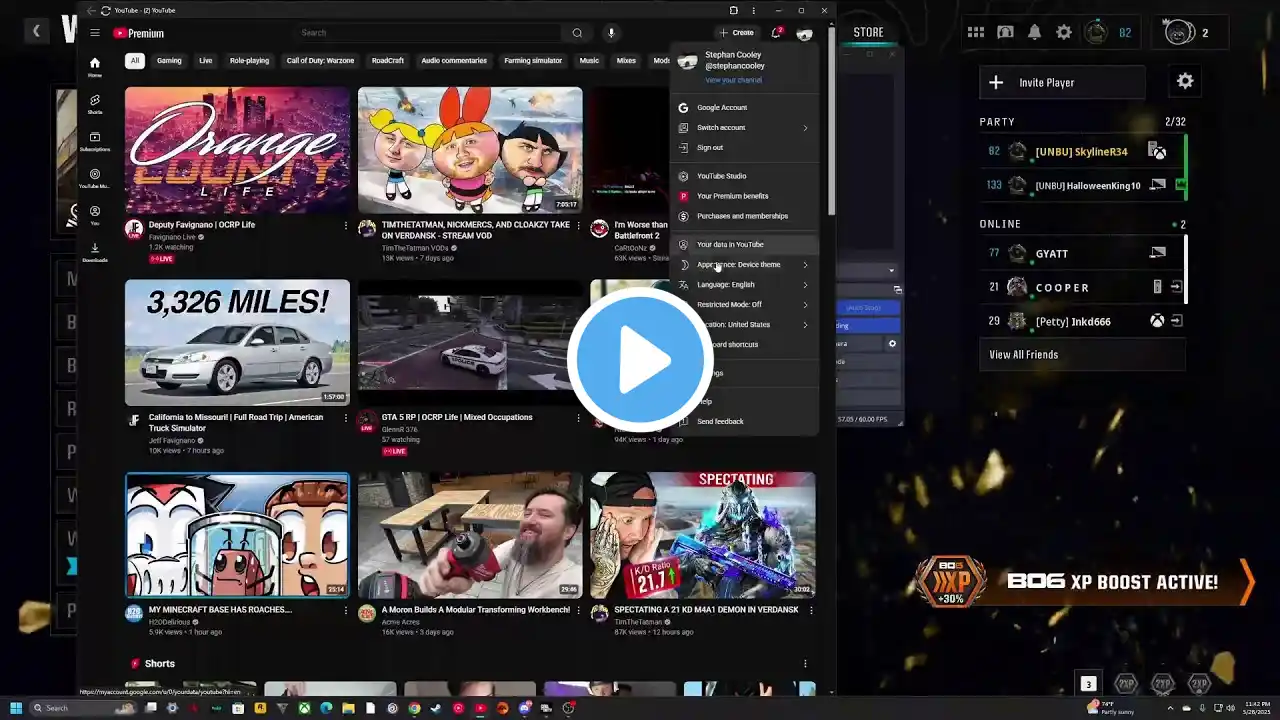Select Call of Duty: Warzone chip
The height and width of the screenshot is (720, 1280).
320,61
